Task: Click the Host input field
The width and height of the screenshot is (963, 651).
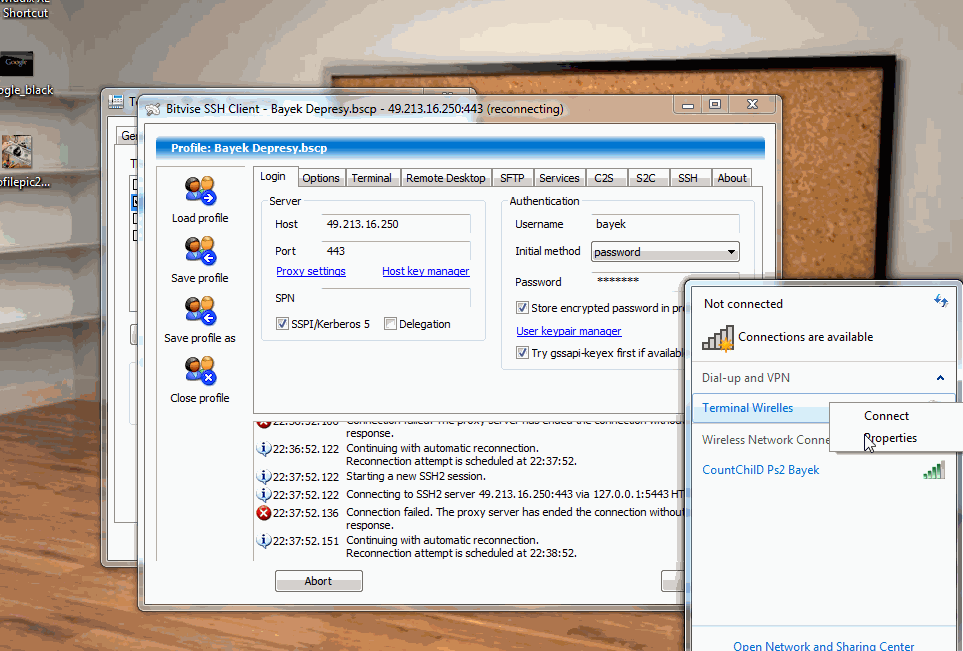Action: coord(396,224)
